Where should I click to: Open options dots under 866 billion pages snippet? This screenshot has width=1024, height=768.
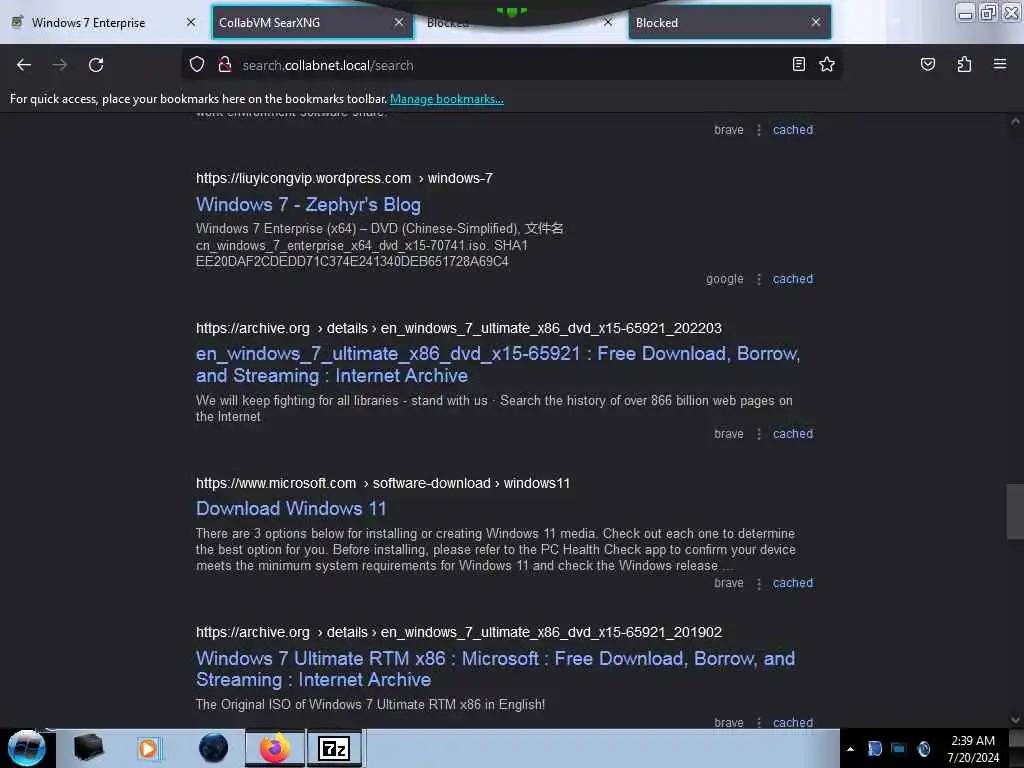pyautogui.click(x=758, y=434)
